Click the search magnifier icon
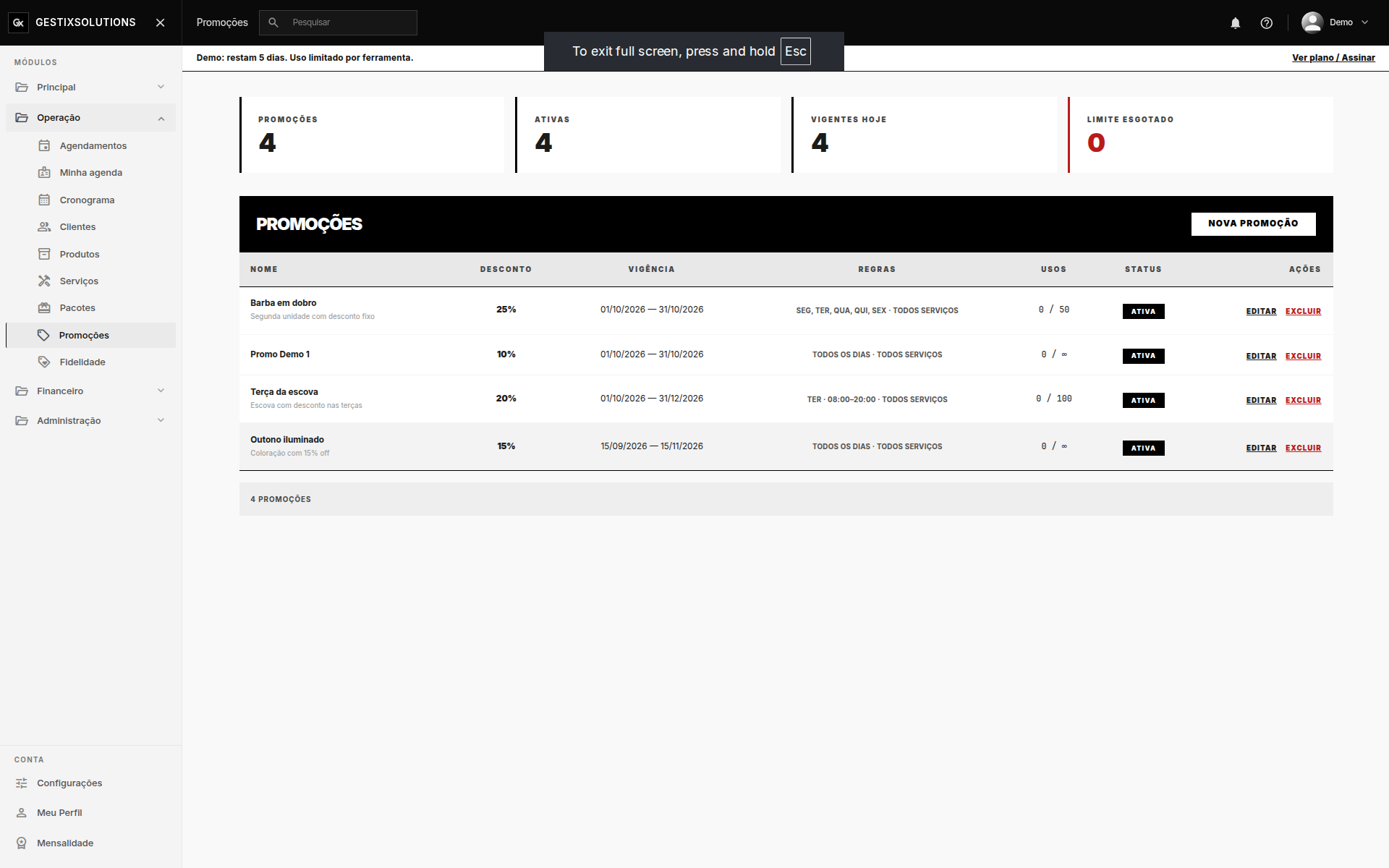 [x=273, y=22]
